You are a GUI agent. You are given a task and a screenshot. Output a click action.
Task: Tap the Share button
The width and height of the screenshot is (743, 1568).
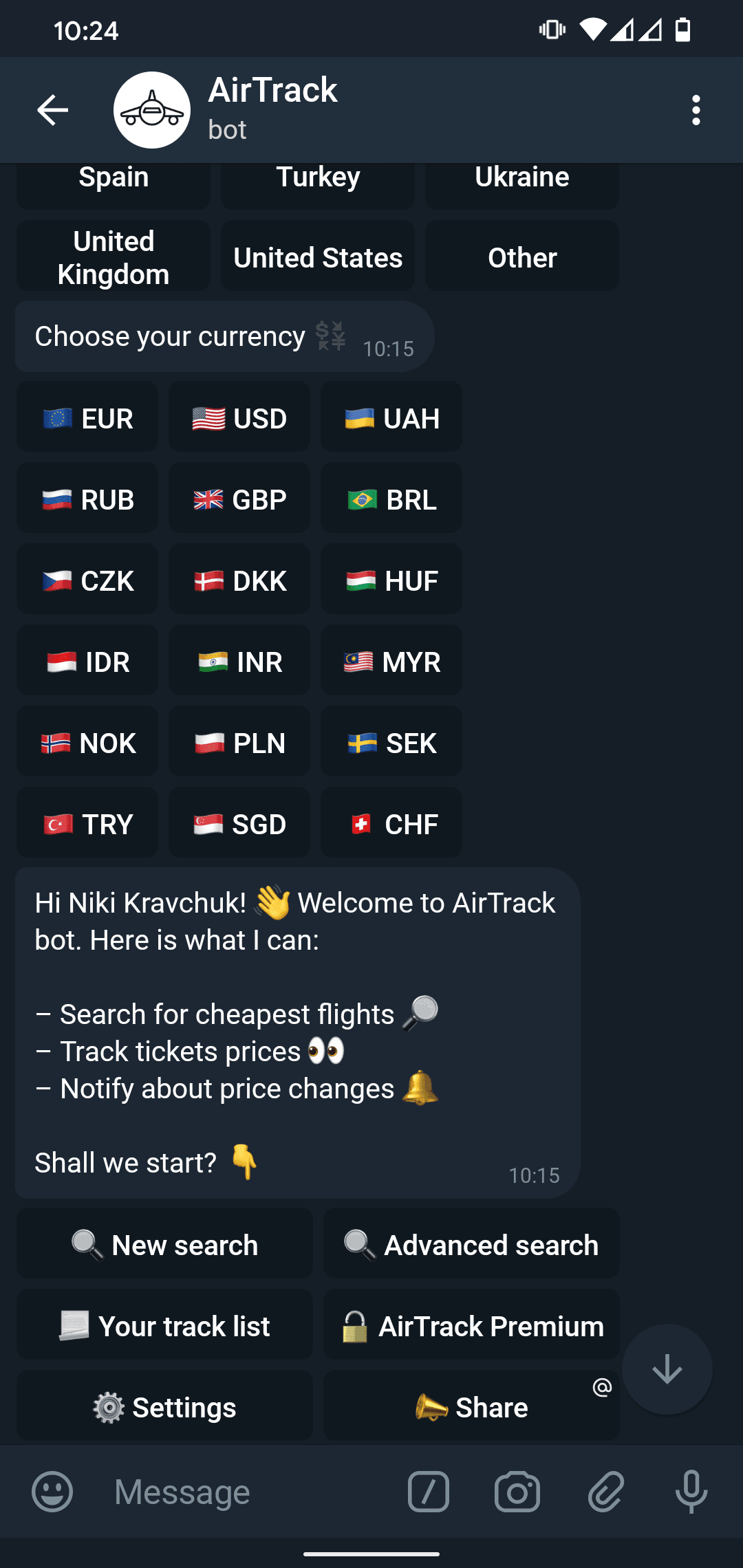(x=471, y=1406)
